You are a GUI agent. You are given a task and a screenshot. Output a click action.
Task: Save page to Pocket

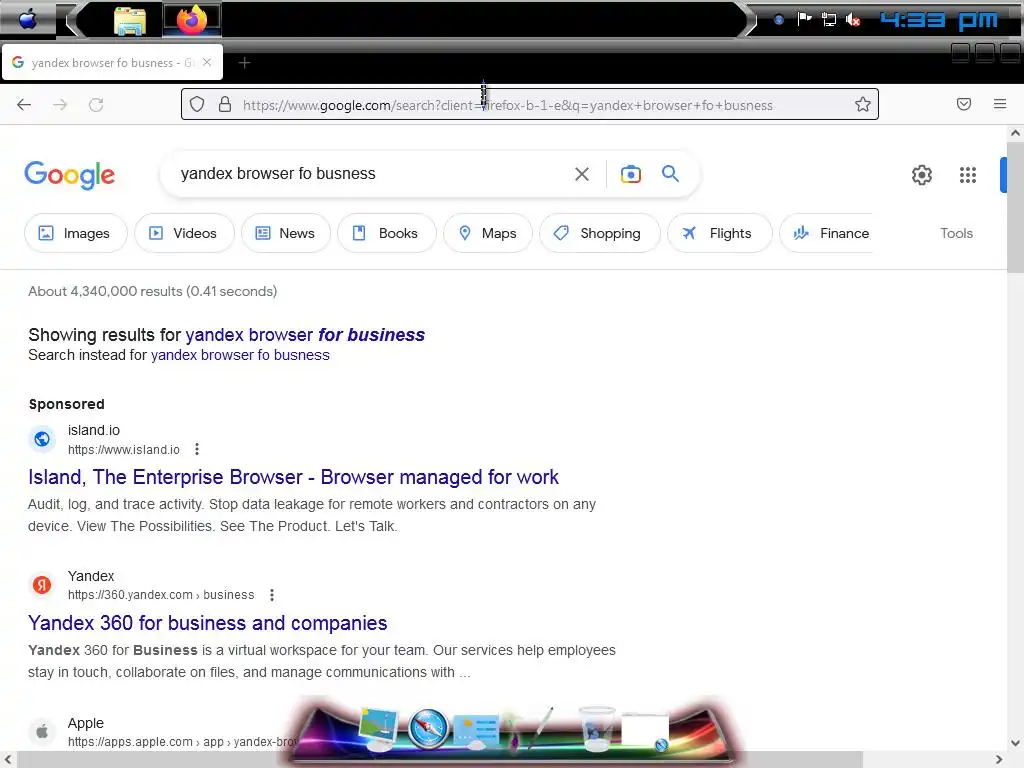[x=964, y=104]
